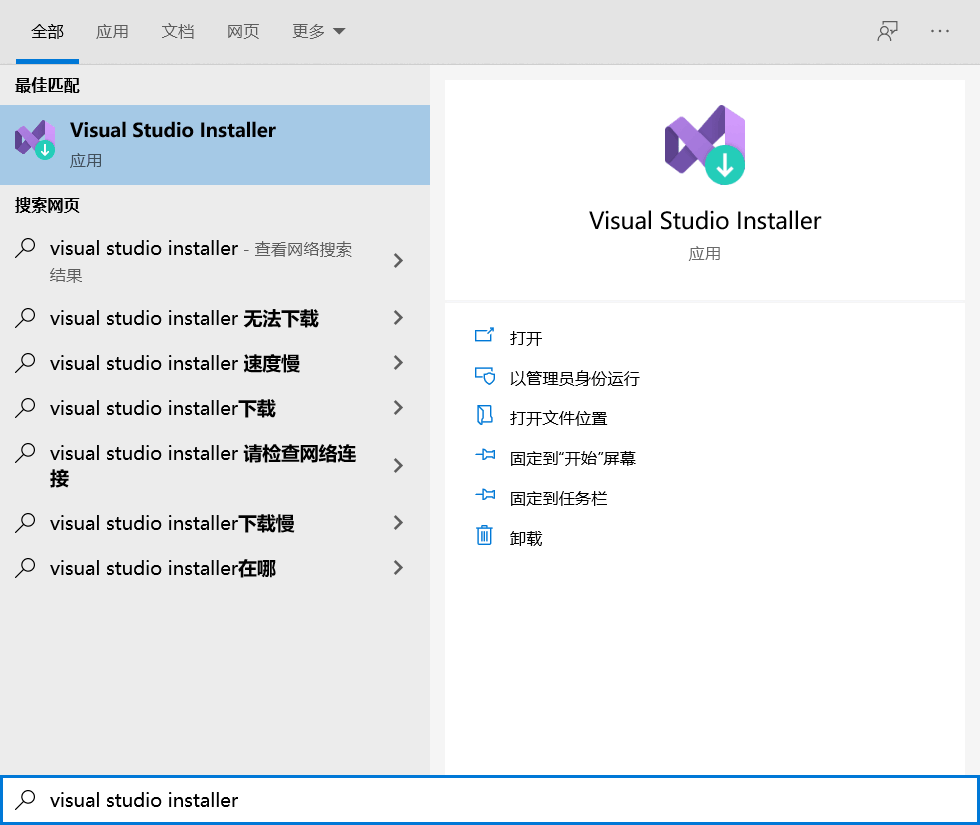Switch to the 全部 tab
Screen dimensions: 980x825
coord(48,31)
